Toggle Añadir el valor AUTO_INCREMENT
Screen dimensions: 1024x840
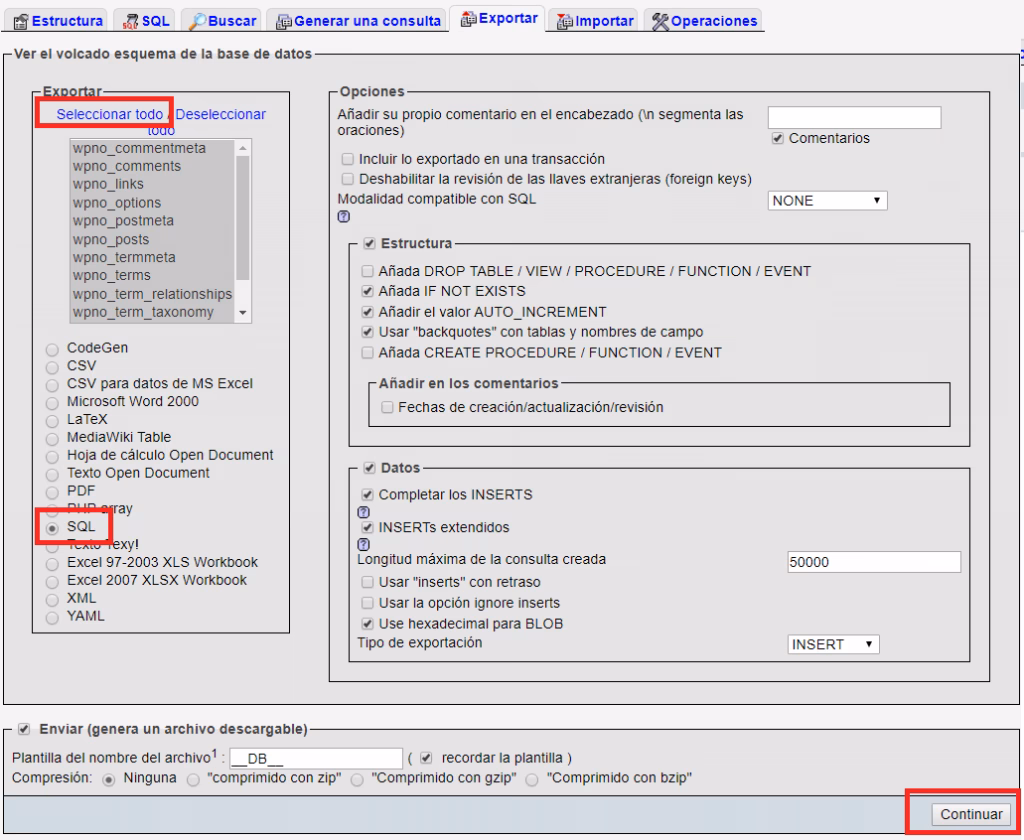click(368, 312)
